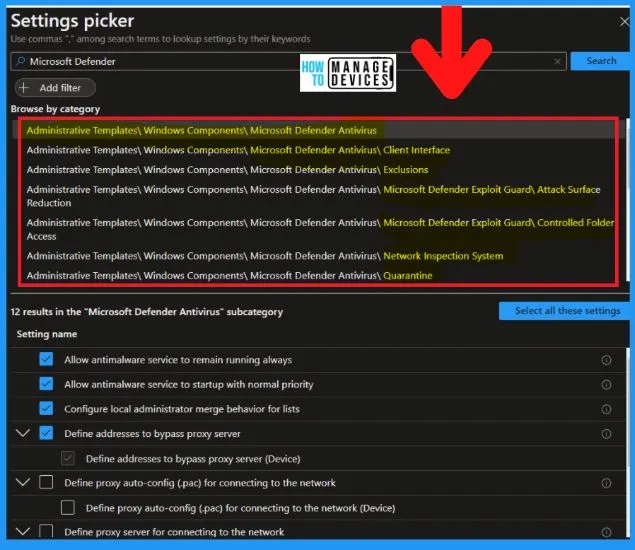Select Client Interface category
The height and width of the screenshot is (550, 635).
[238, 150]
